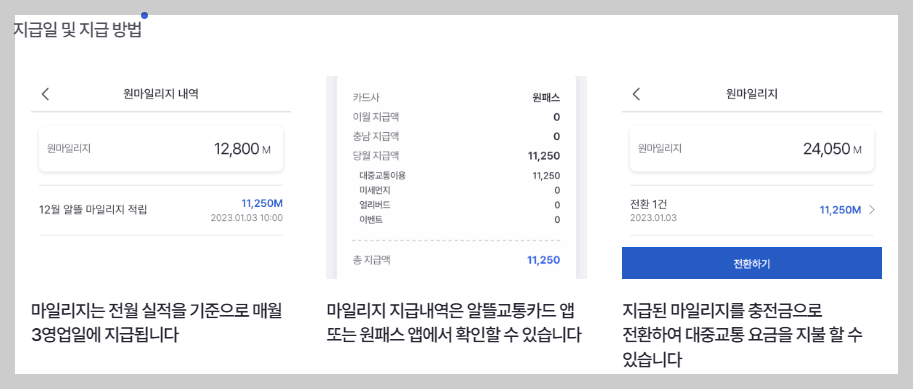This screenshot has height=389, width=913.
Task: Click the 미세먼지 row label
Action: click(x=374, y=190)
